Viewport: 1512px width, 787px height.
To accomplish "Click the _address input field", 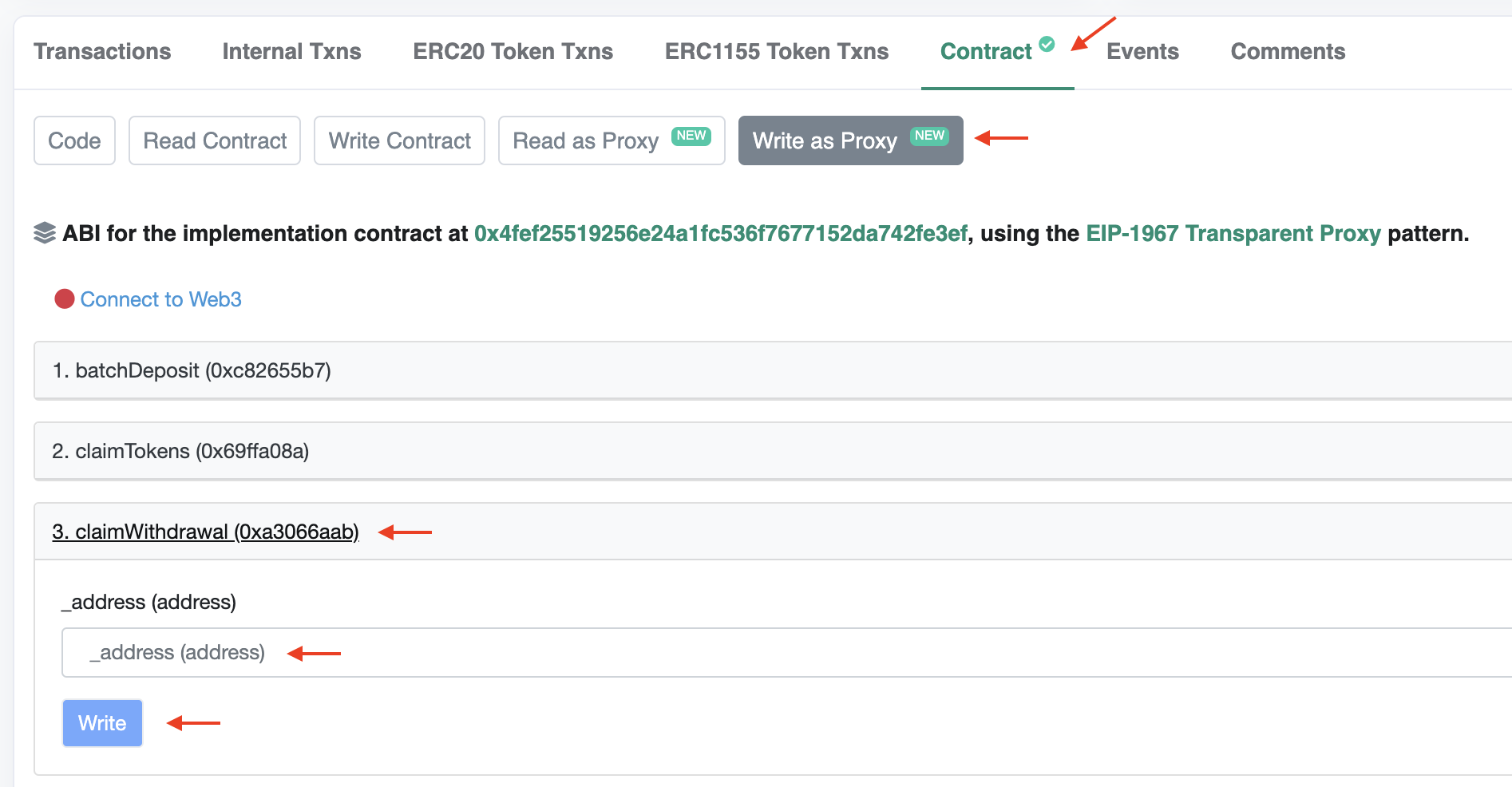I will (786, 652).
